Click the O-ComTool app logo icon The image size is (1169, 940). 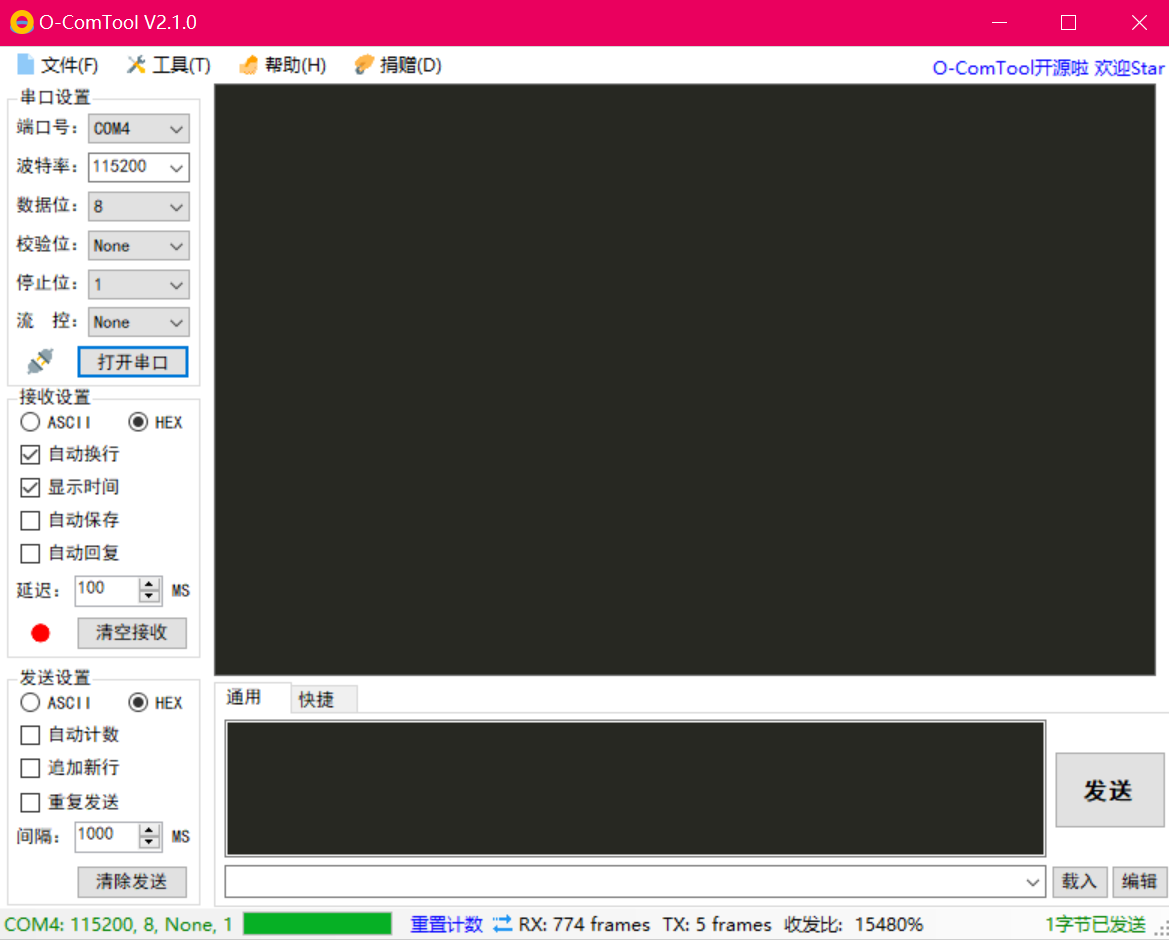coord(22,22)
